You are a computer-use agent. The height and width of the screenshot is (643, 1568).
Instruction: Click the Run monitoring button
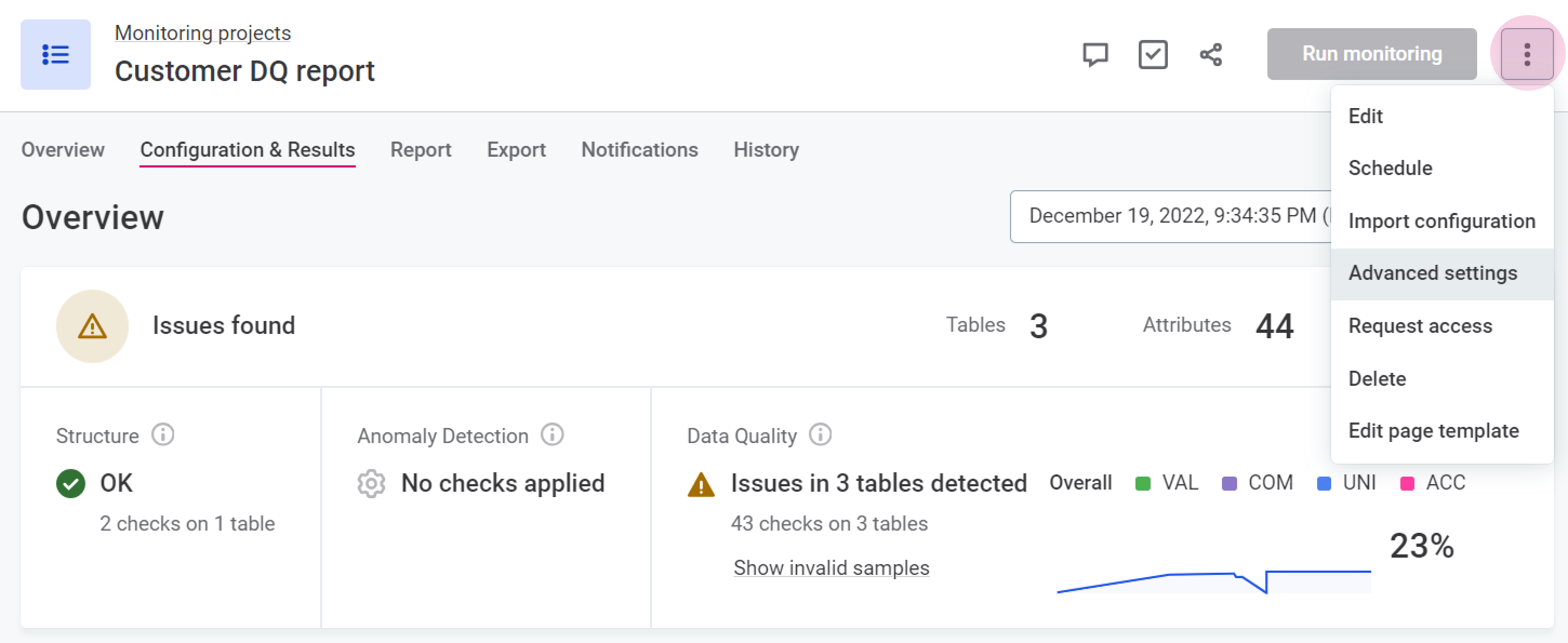(1371, 54)
